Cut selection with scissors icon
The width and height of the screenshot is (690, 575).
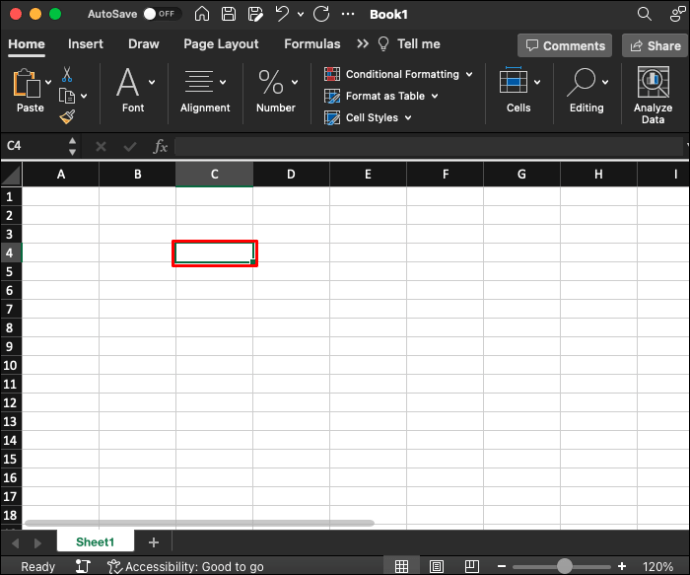[67, 74]
